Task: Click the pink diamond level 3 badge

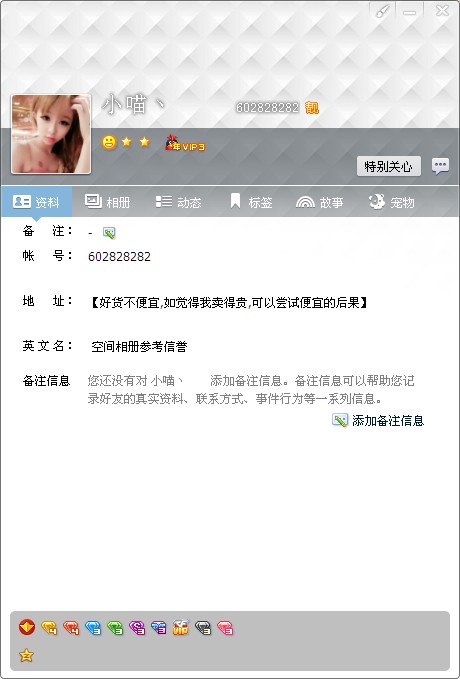Action: (225, 627)
